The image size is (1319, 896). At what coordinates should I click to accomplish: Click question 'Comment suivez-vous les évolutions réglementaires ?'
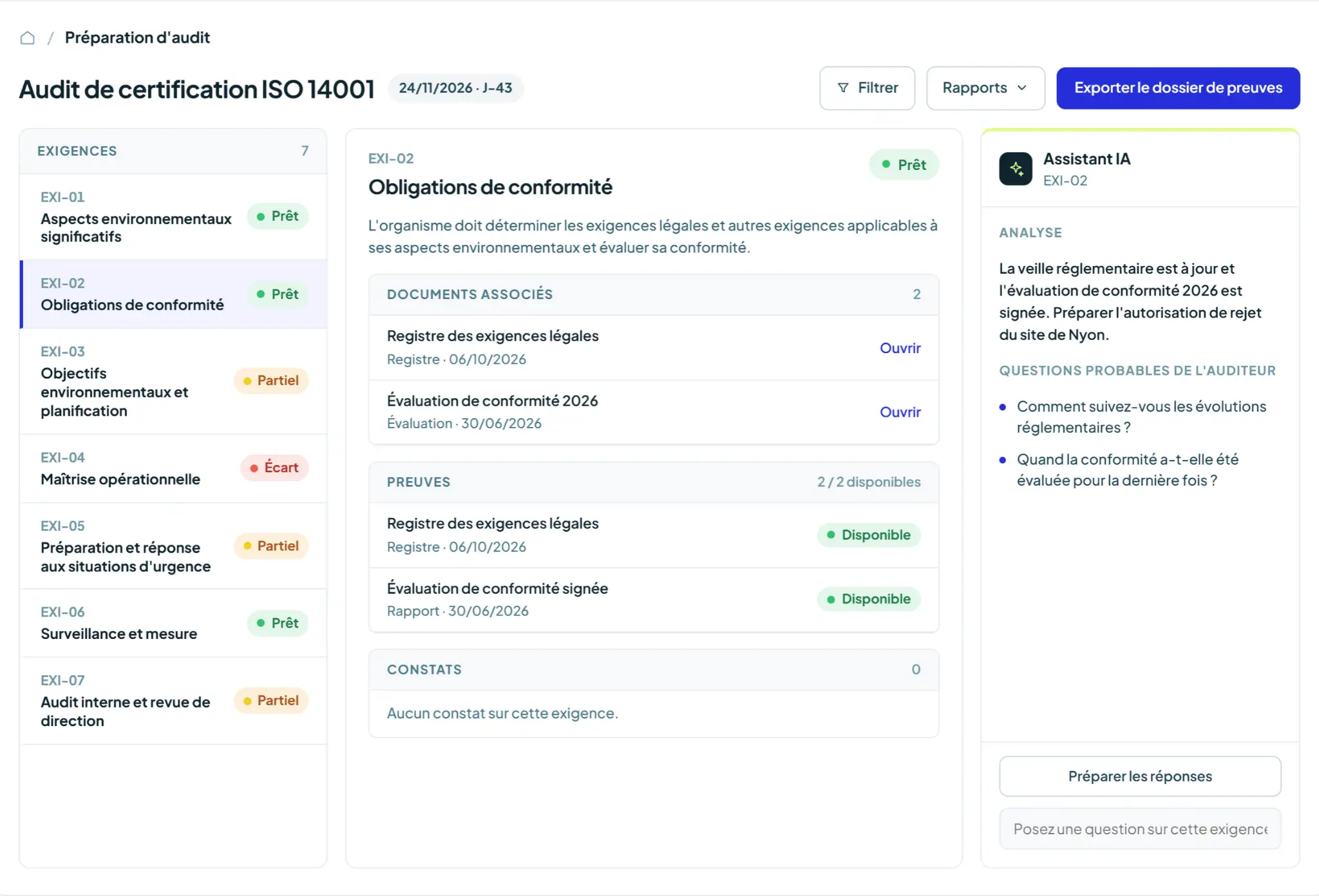click(x=1141, y=417)
